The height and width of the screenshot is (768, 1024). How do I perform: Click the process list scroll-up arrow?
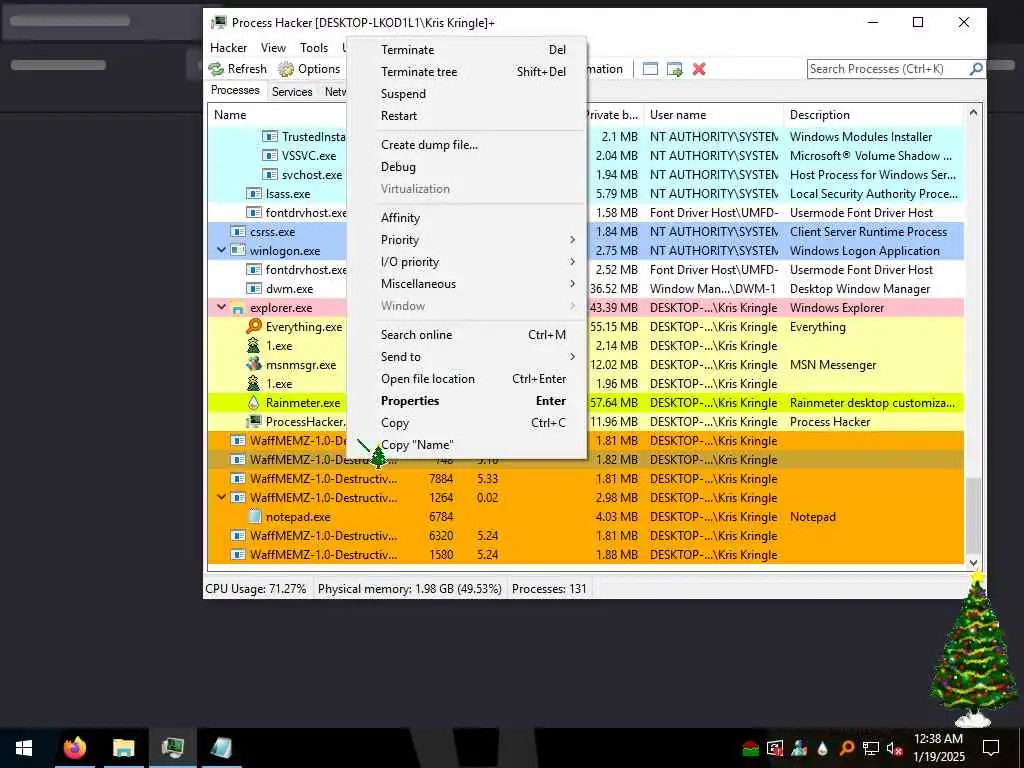click(x=973, y=113)
